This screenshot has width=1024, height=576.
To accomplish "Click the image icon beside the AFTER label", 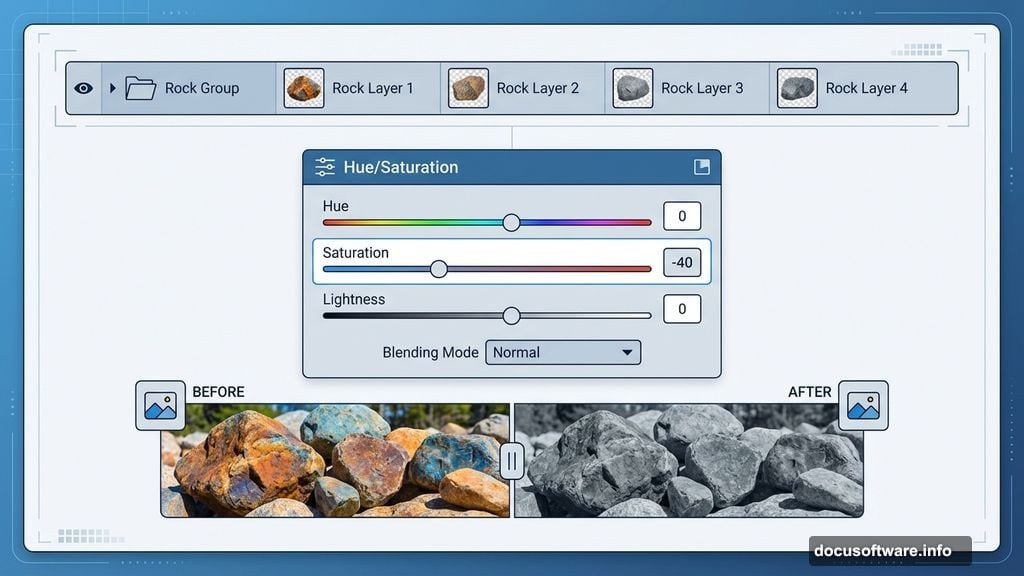I will pos(863,405).
